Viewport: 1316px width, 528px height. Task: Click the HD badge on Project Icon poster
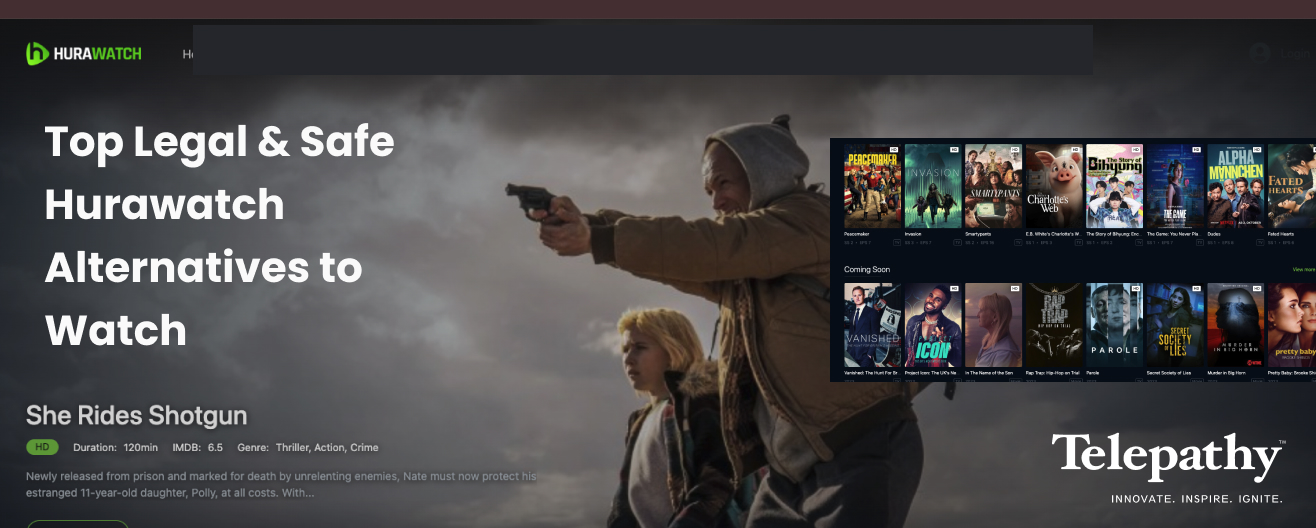pos(955,289)
